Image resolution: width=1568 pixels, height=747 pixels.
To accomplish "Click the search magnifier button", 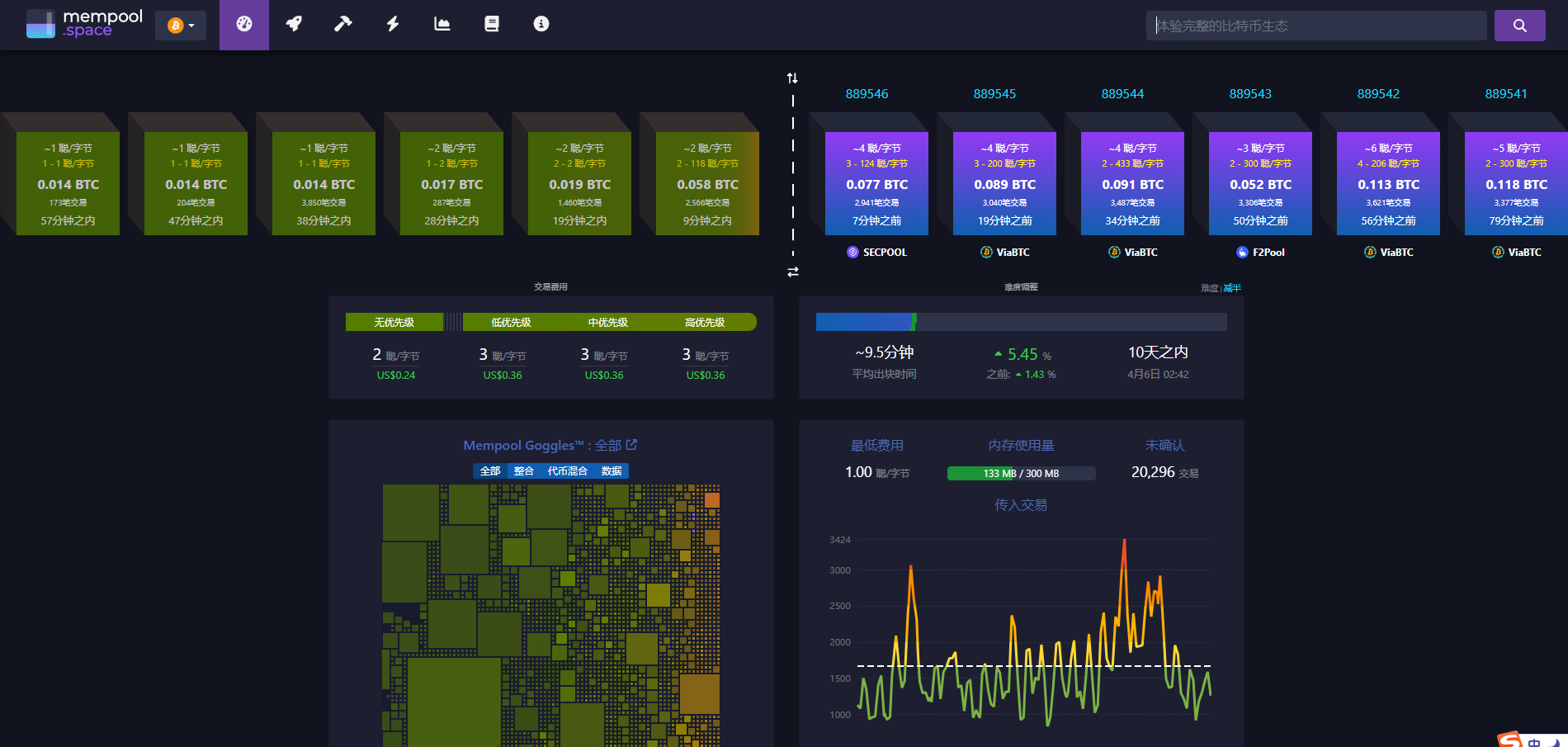I will click(1519, 25).
